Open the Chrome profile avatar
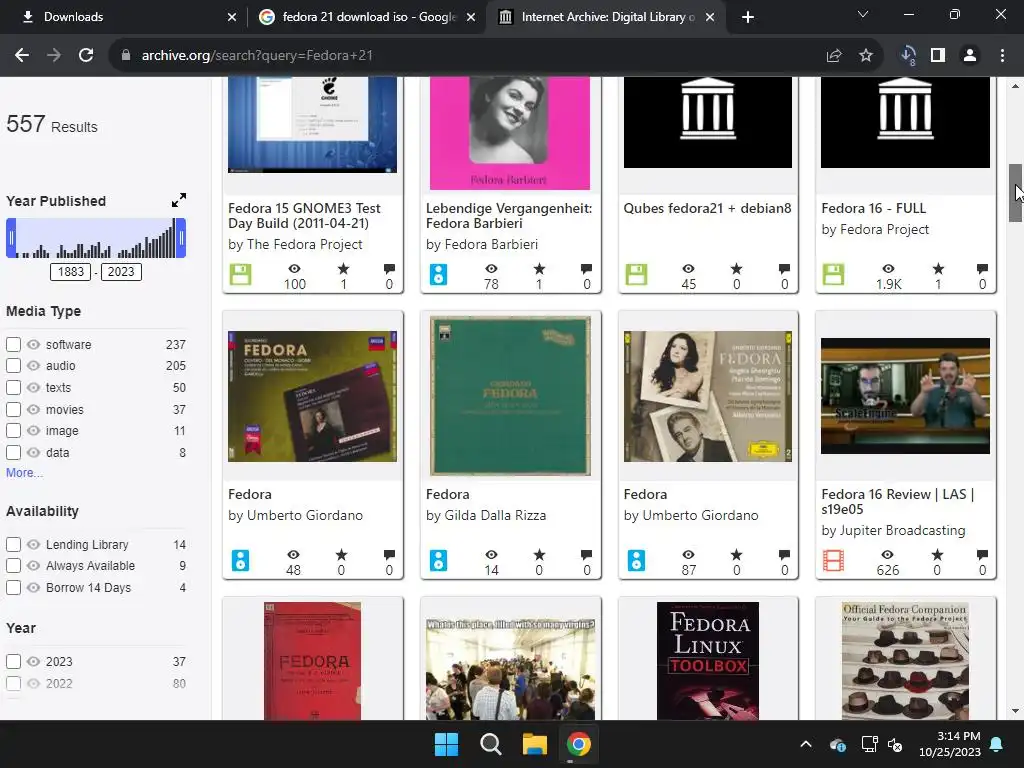This screenshot has height=768, width=1024. [970, 56]
